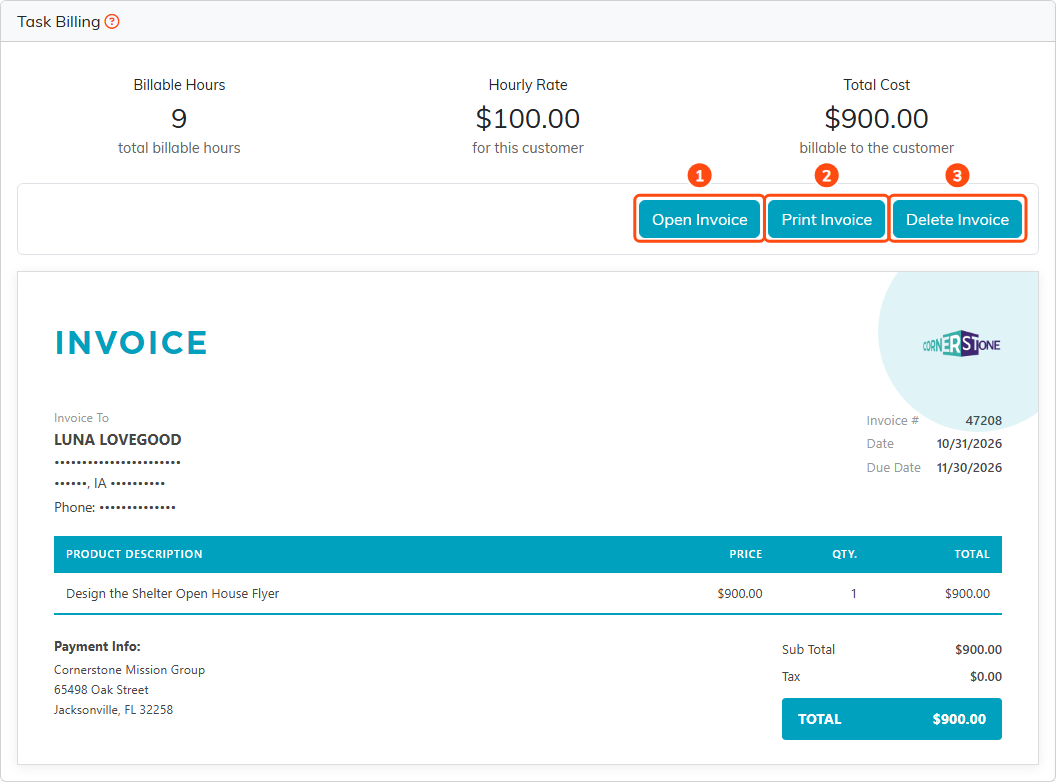Click the Delete Invoice button

click(957, 219)
